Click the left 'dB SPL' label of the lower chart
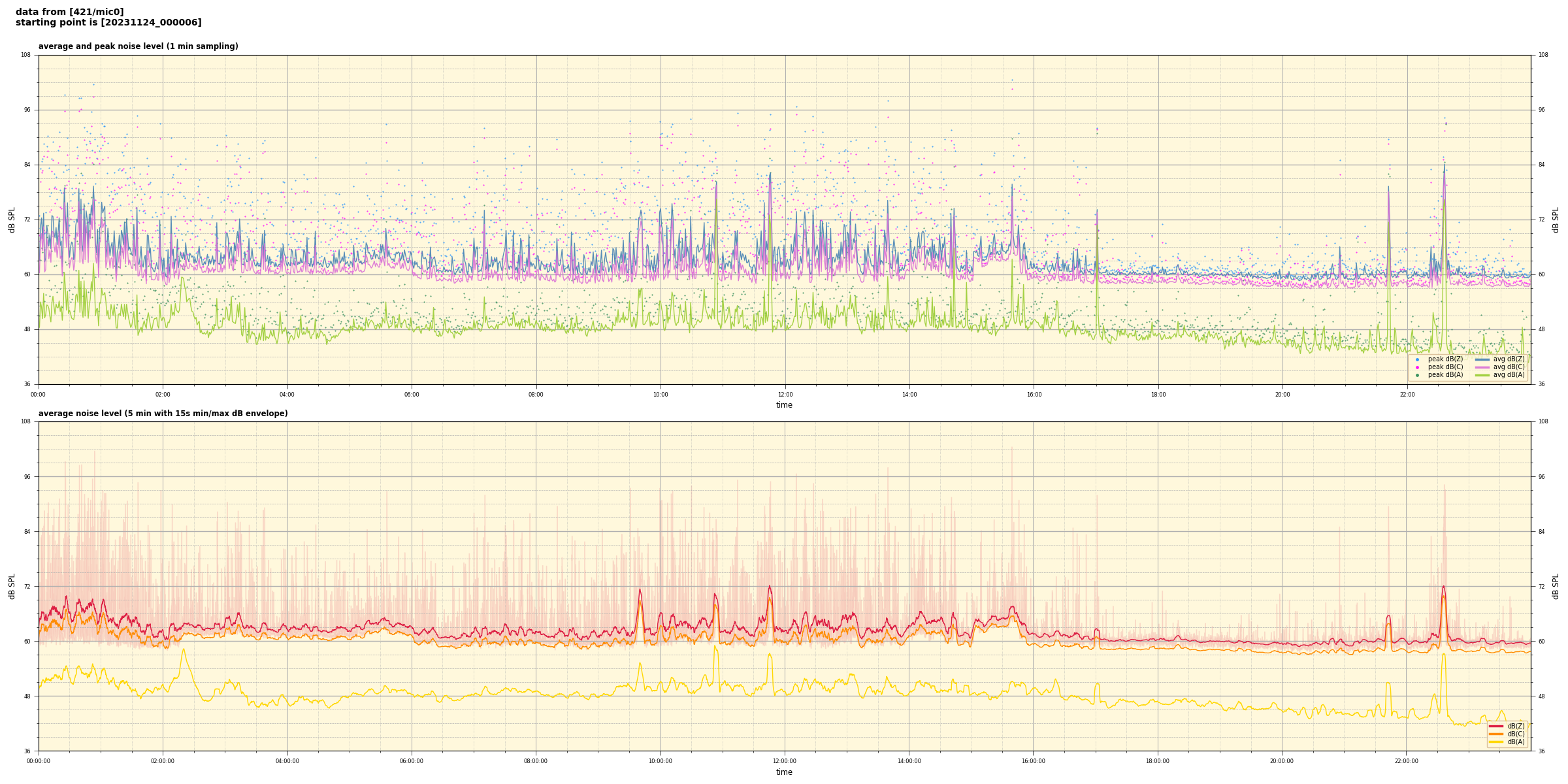This screenshot has height=784, width=1568. [x=12, y=586]
